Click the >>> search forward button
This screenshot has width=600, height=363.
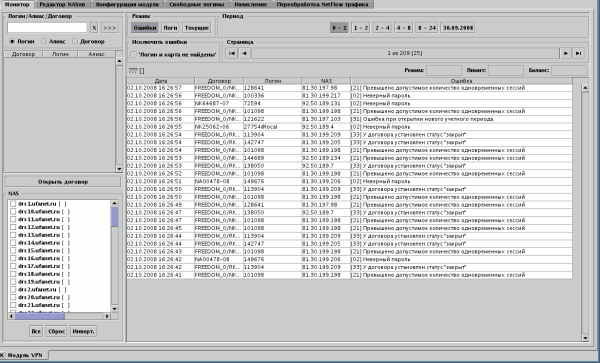coord(110,28)
